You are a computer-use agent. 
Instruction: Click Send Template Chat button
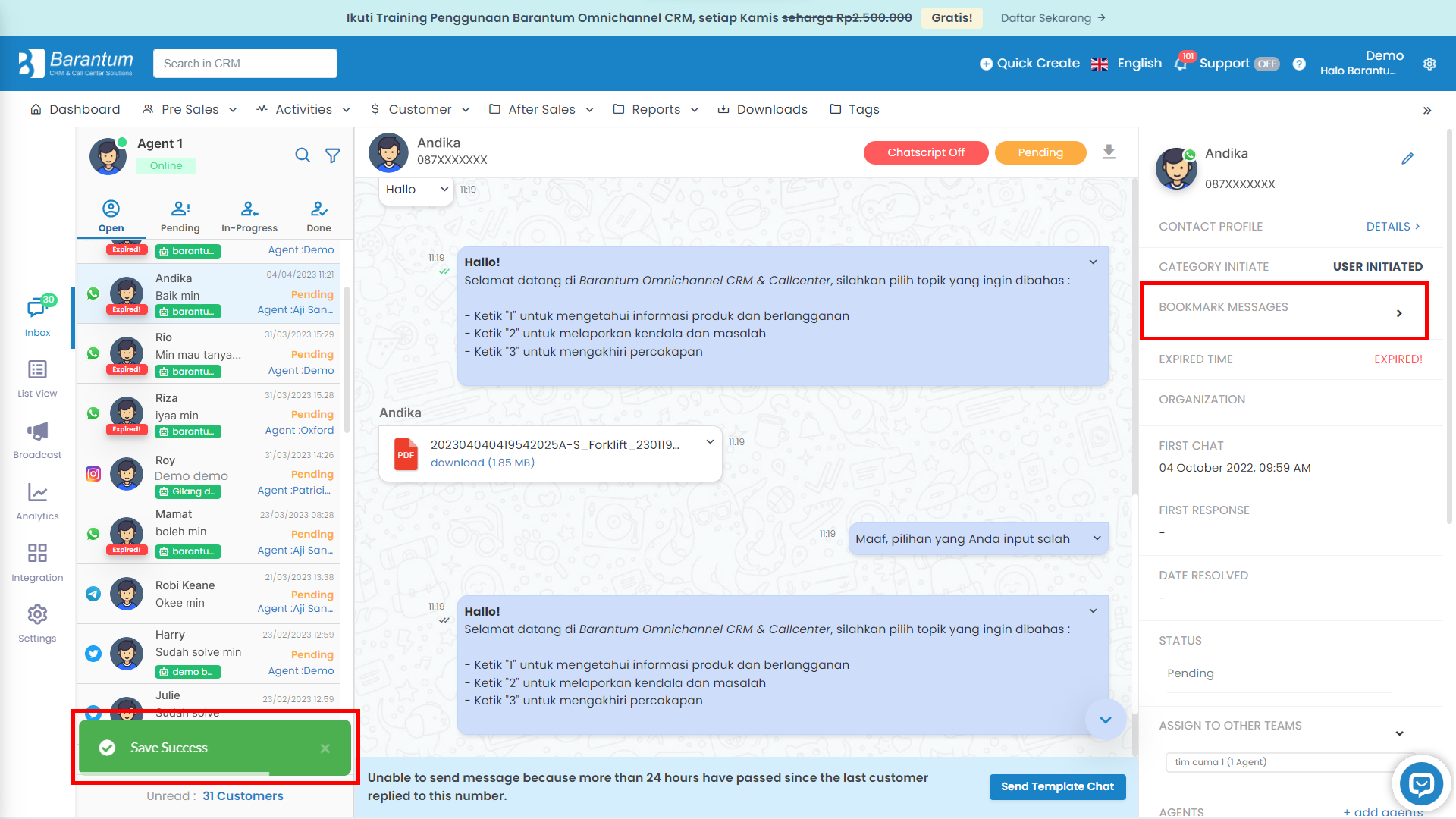pos(1057,786)
